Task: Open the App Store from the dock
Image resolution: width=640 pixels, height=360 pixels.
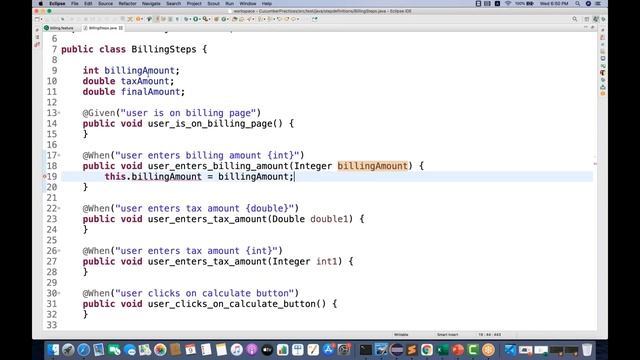Action: click(x=328, y=350)
